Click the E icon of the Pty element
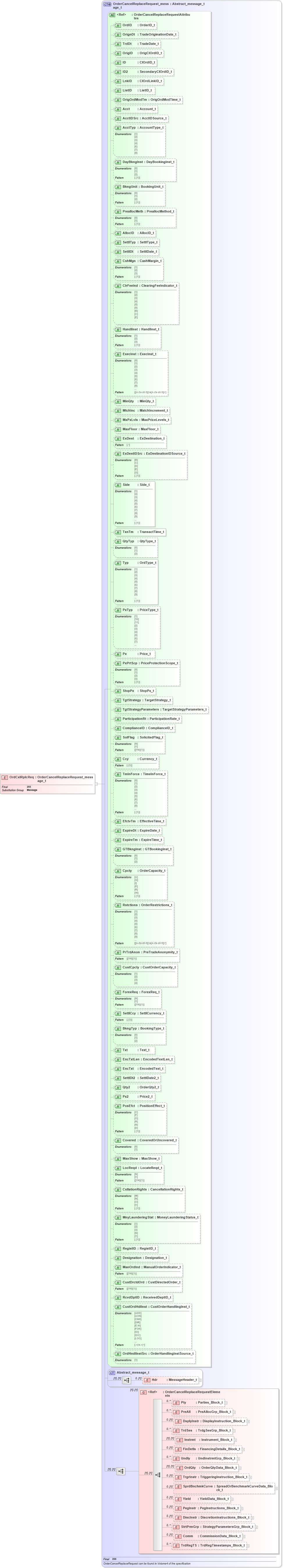The image size is (283, 1568). tap(177, 1402)
